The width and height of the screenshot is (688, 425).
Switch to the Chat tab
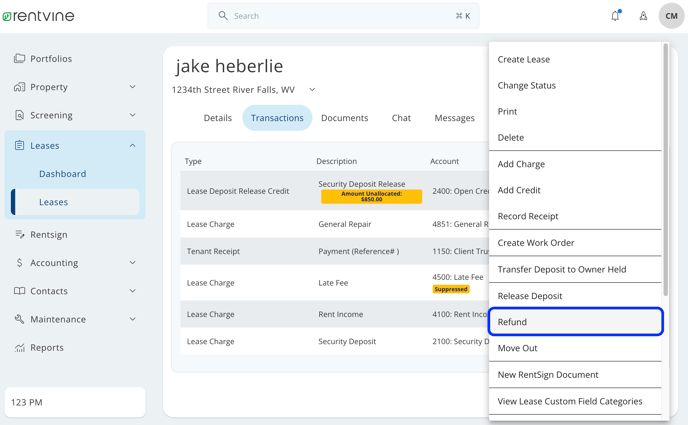click(401, 118)
